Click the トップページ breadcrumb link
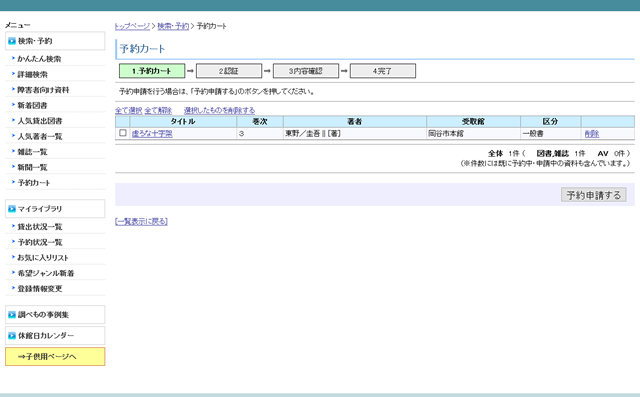640x397 pixels. pos(132,26)
